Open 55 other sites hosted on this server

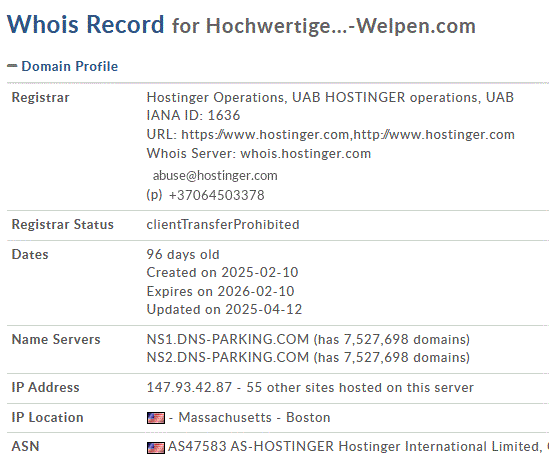[x=360, y=388]
